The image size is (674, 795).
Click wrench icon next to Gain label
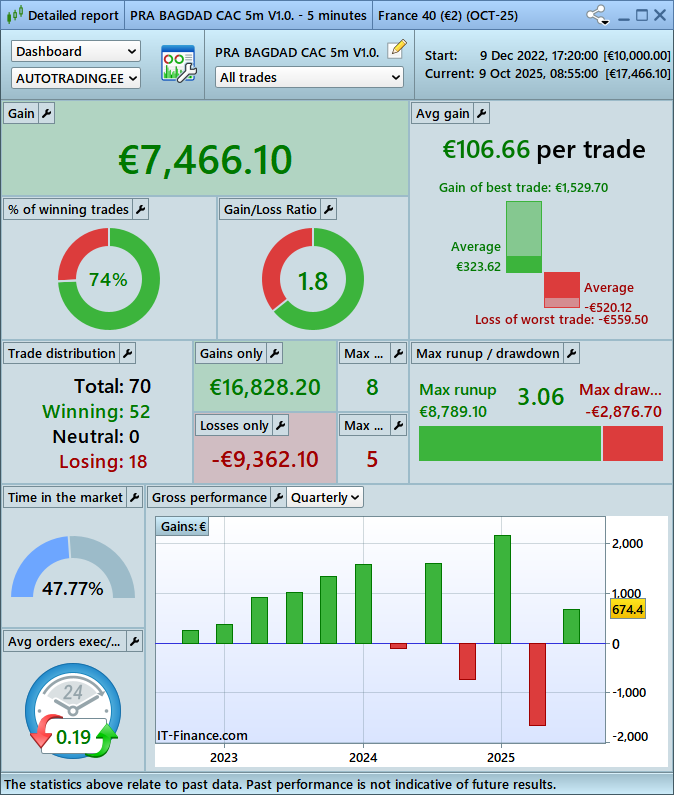(46, 114)
